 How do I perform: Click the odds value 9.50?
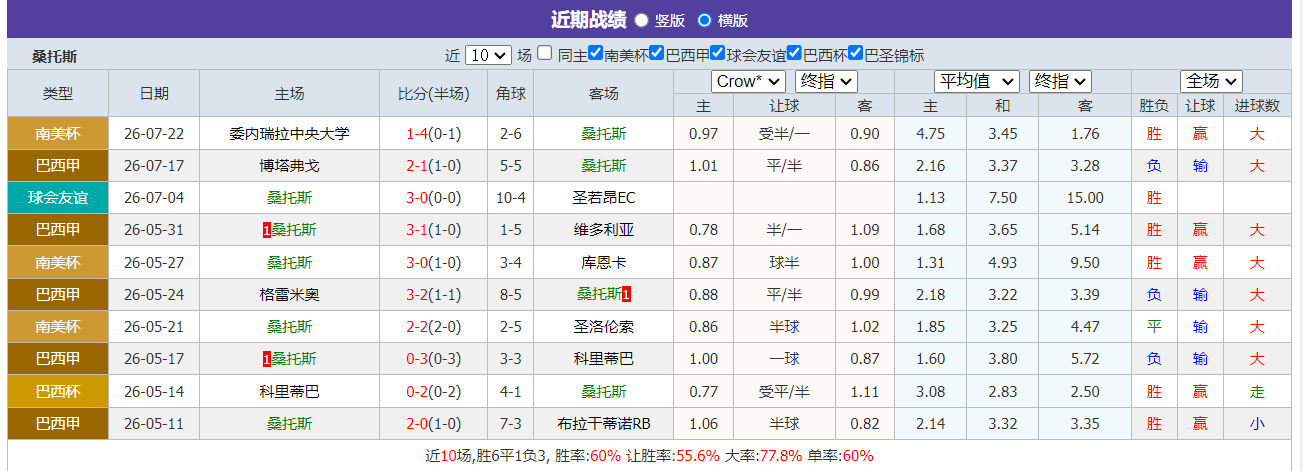tap(1085, 262)
